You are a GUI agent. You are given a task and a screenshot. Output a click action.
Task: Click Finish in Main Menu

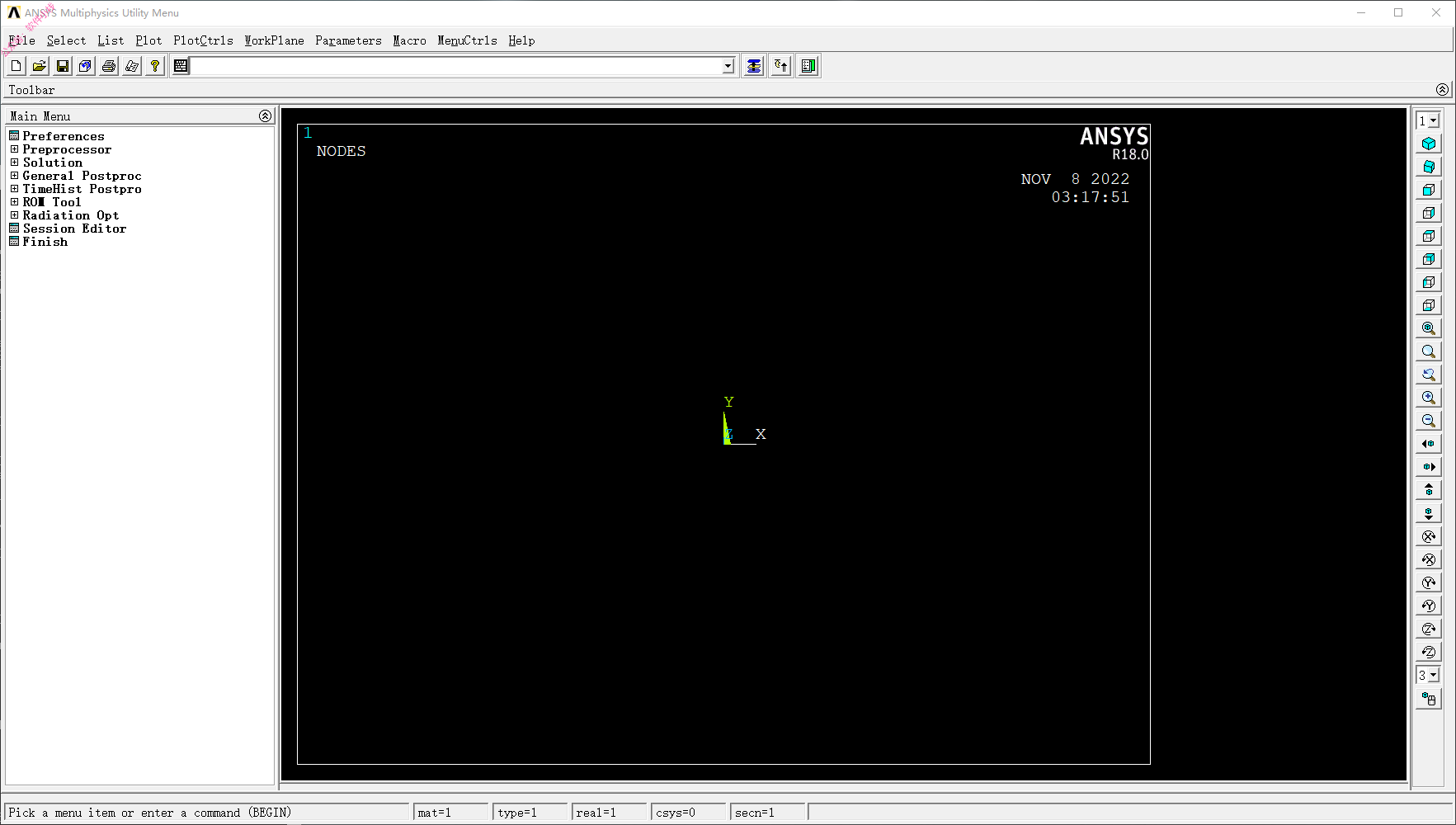(45, 242)
